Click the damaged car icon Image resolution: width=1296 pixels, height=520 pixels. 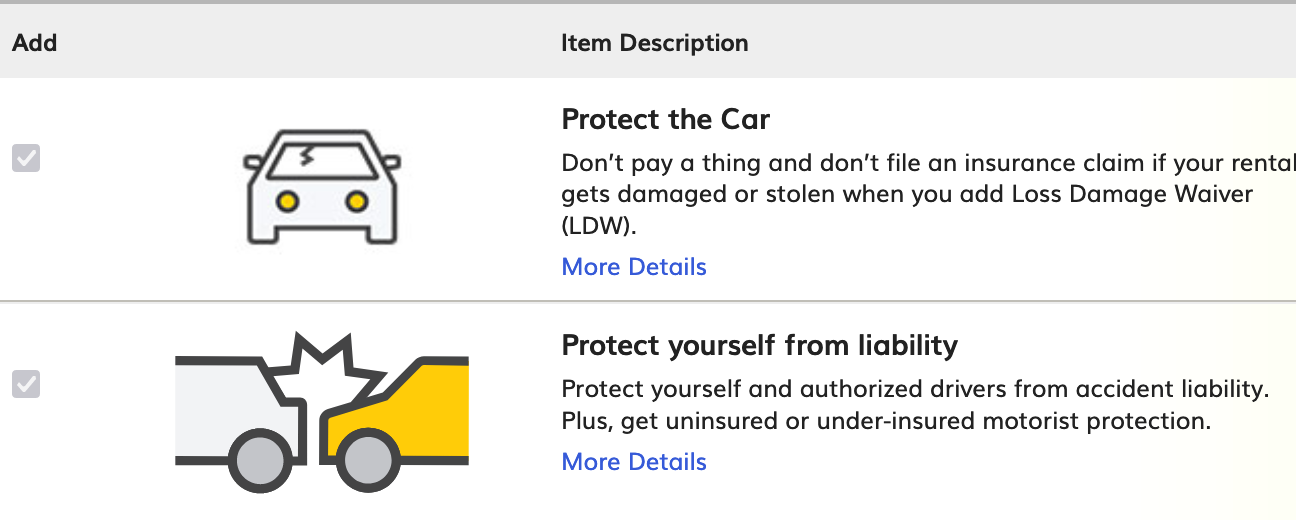pos(322,187)
